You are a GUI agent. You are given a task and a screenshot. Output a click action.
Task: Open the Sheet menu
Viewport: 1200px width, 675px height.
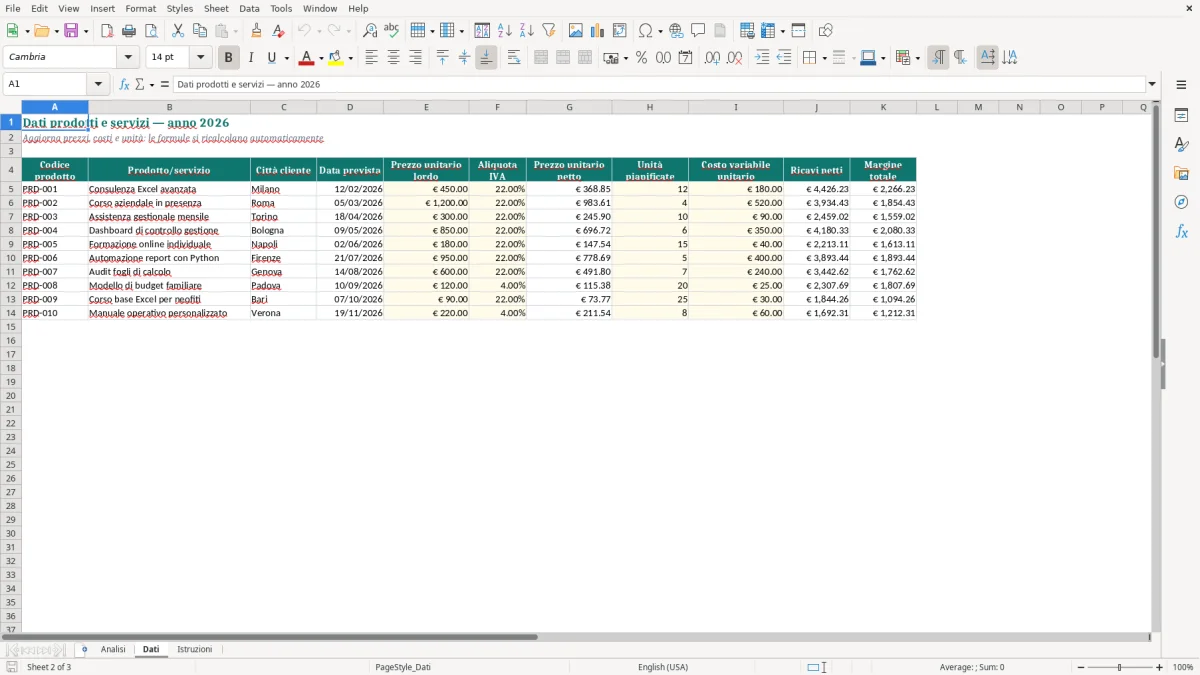coord(216,8)
